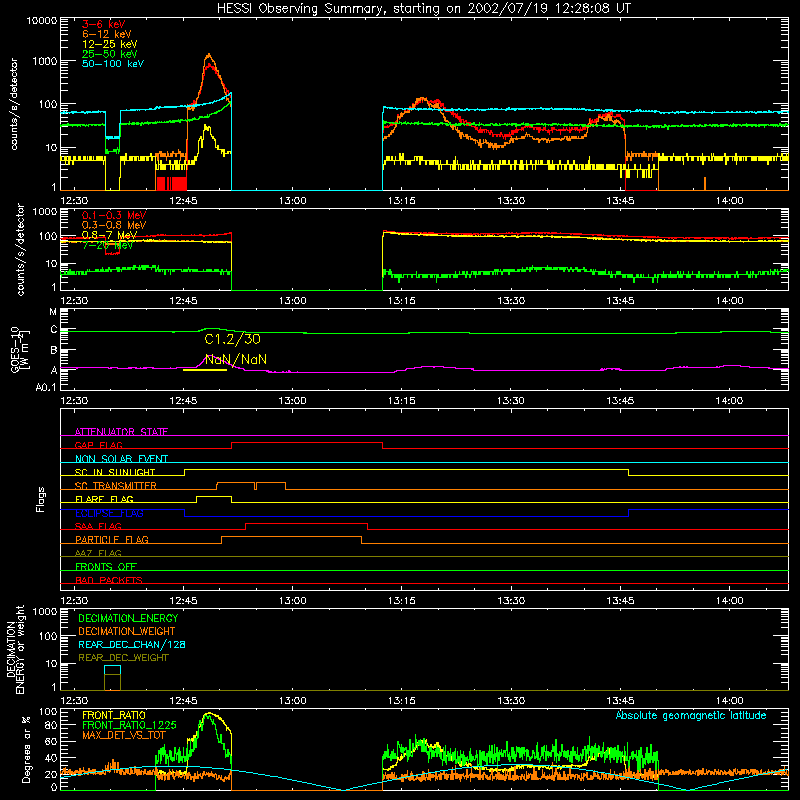Select the SC_TRANSMITTER flag label
The height and width of the screenshot is (800, 800).
tap(116, 486)
